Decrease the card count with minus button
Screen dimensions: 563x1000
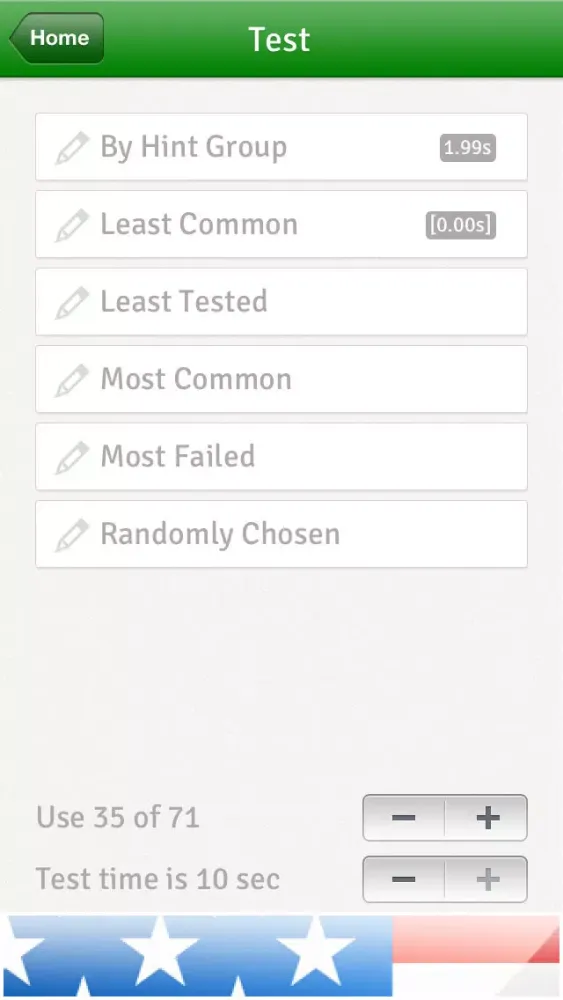[x=404, y=818]
